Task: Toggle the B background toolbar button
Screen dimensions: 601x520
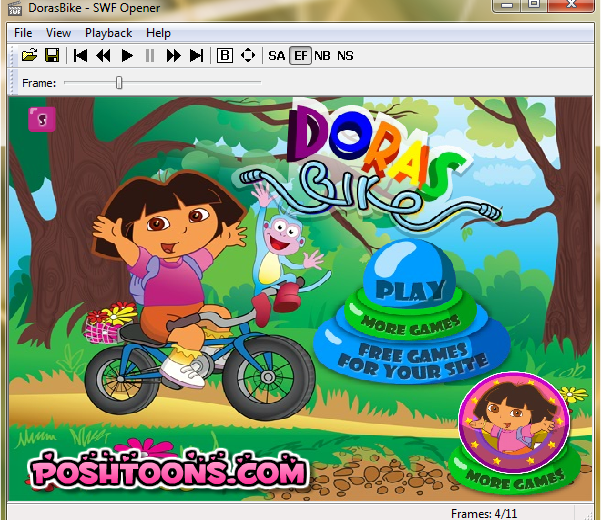Action: pos(225,56)
